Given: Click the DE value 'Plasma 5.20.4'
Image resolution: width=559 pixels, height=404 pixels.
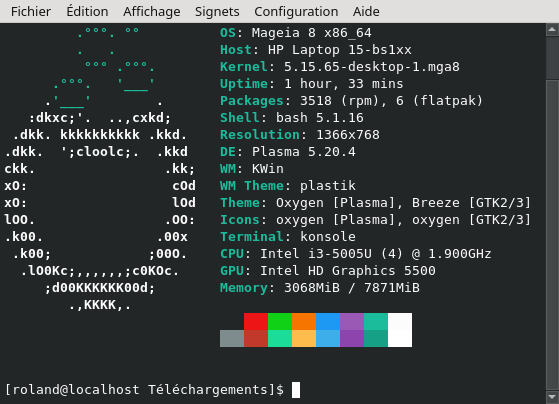Looking at the screenshot, I should click(304, 152).
